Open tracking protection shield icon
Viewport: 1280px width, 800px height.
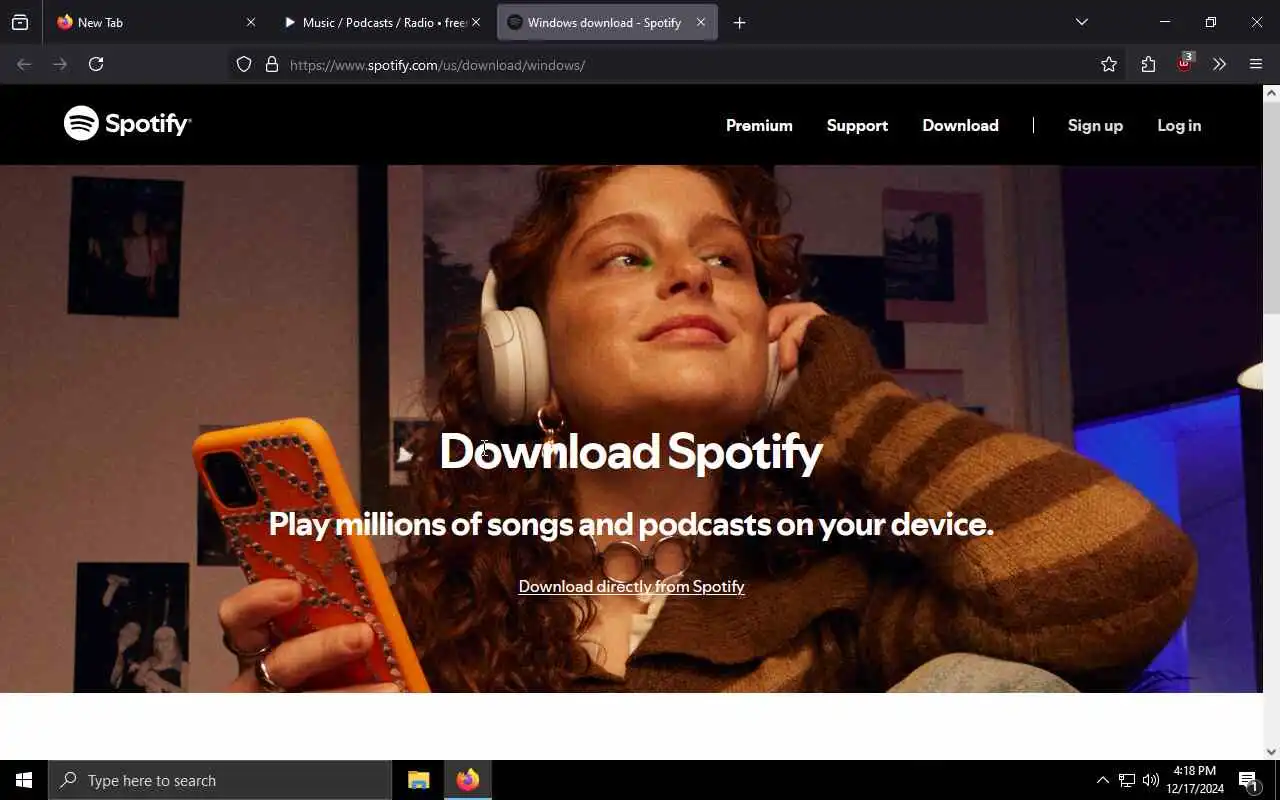pos(244,64)
